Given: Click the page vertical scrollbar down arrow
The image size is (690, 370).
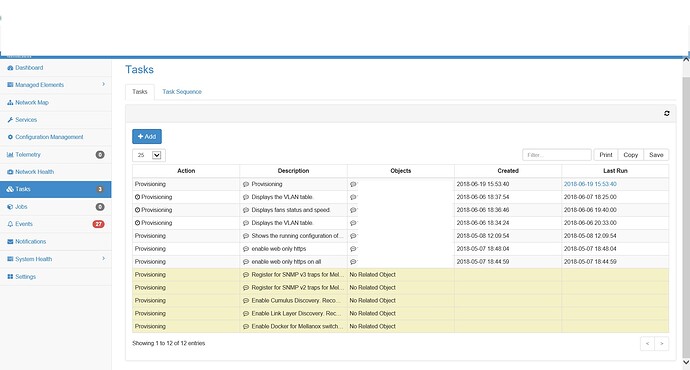Looking at the screenshot, I should pos(686,362).
